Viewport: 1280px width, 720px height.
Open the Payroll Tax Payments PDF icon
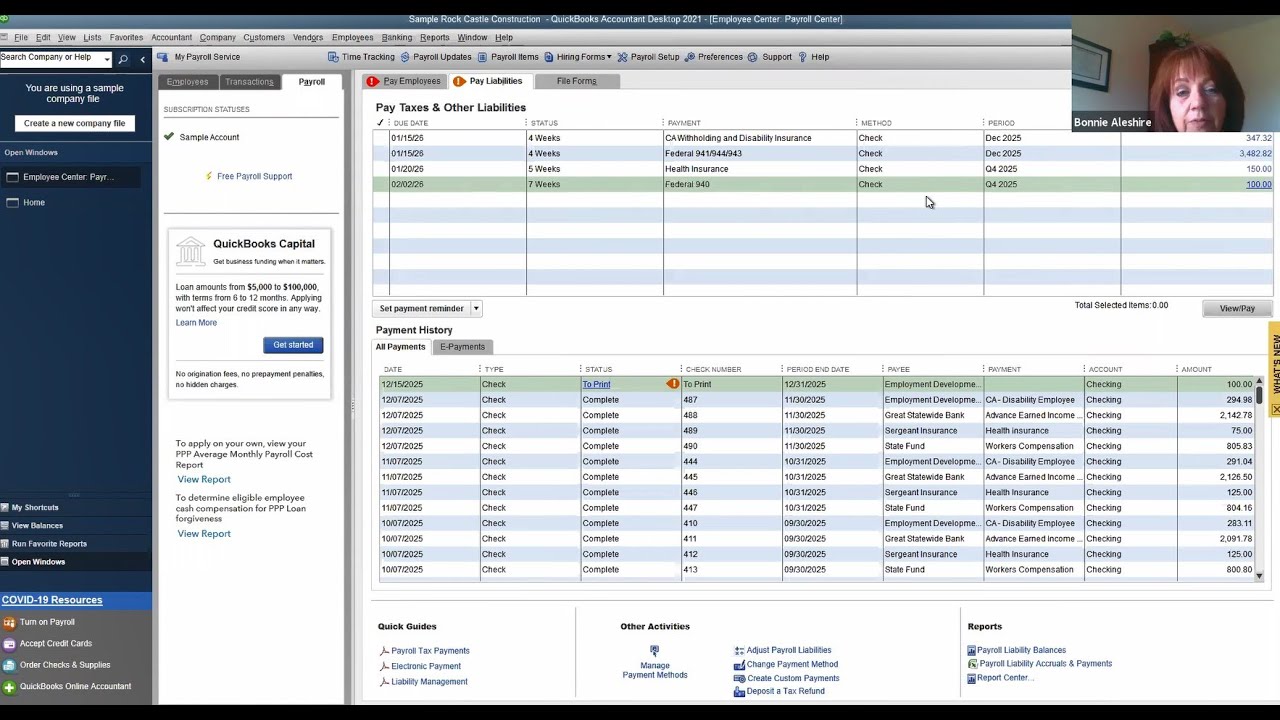(384, 651)
